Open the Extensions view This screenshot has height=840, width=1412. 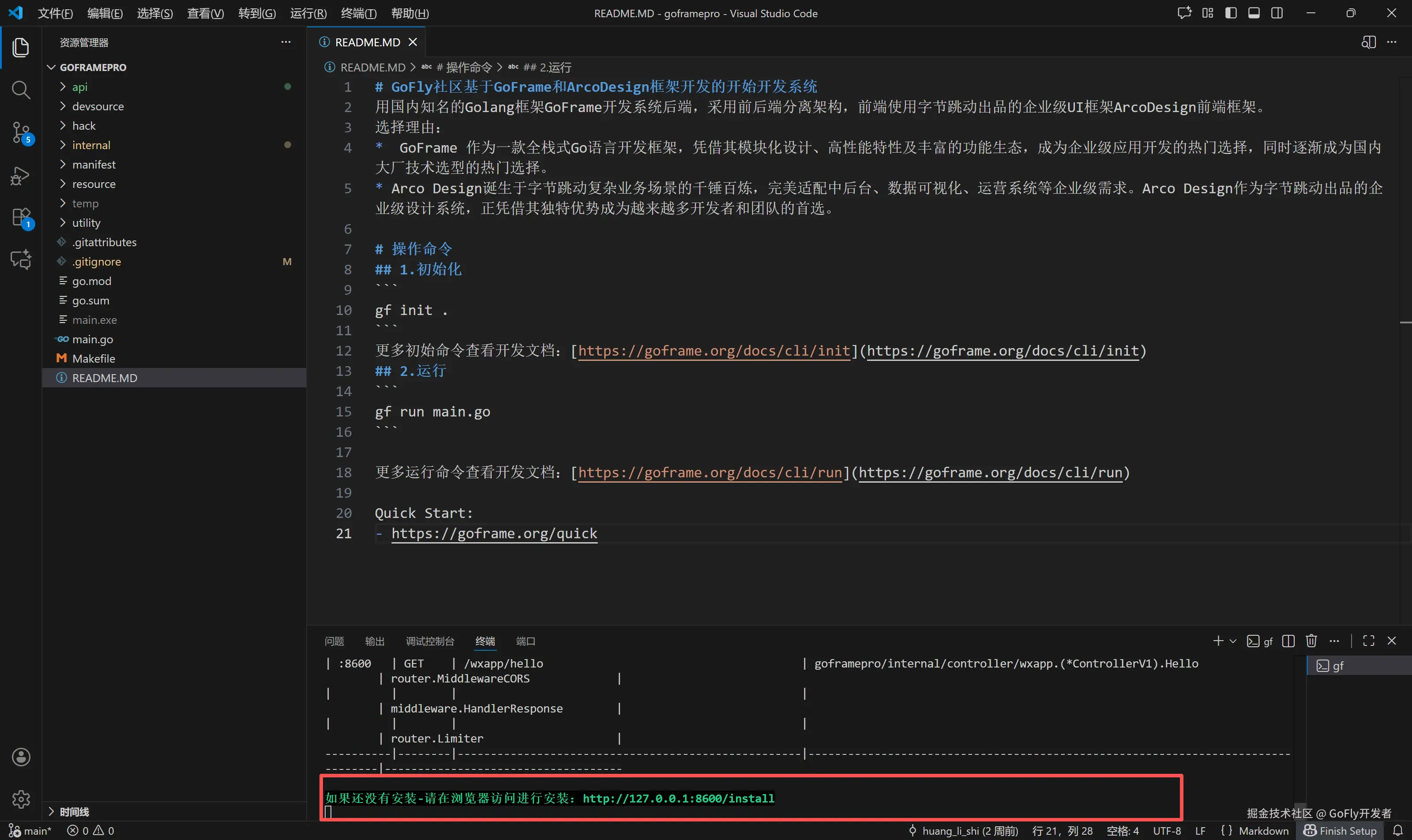21,217
